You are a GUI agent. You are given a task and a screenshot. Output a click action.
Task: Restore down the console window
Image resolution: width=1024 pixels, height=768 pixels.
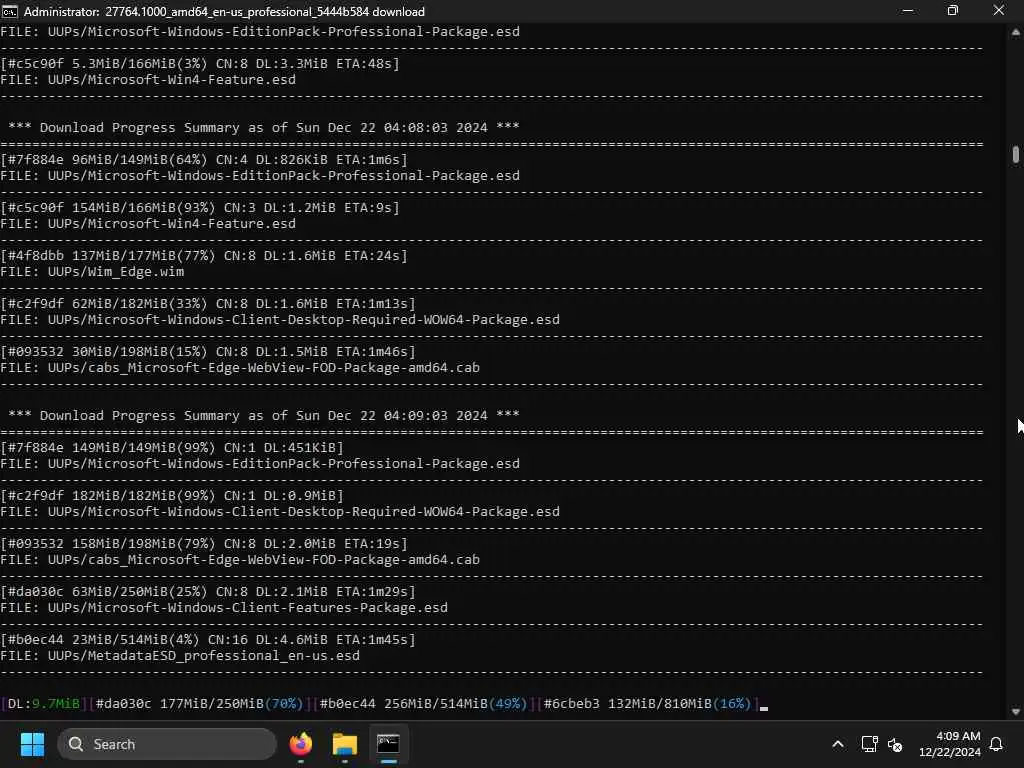pos(953,11)
